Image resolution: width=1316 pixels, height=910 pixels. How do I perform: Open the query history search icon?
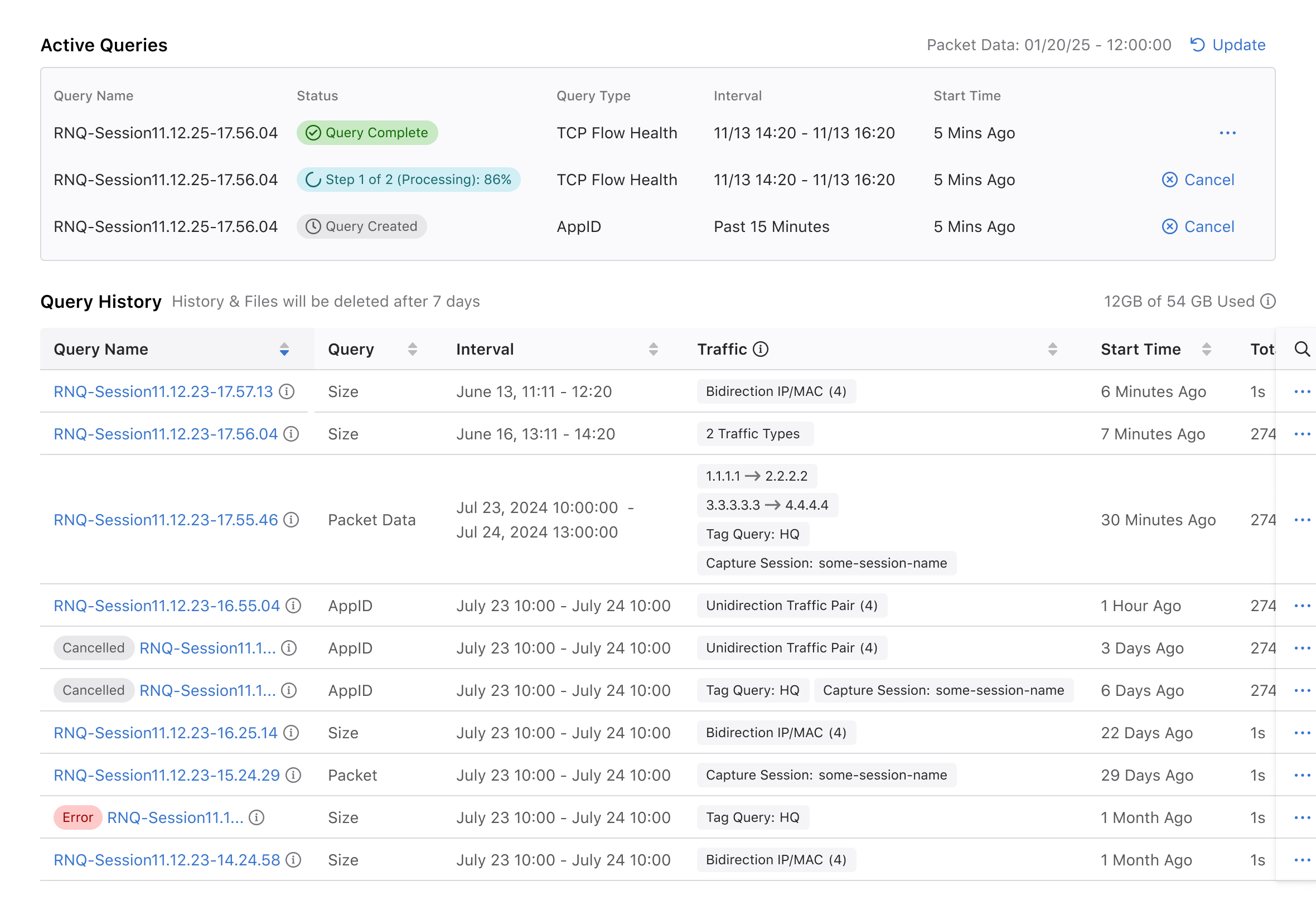[1302, 349]
